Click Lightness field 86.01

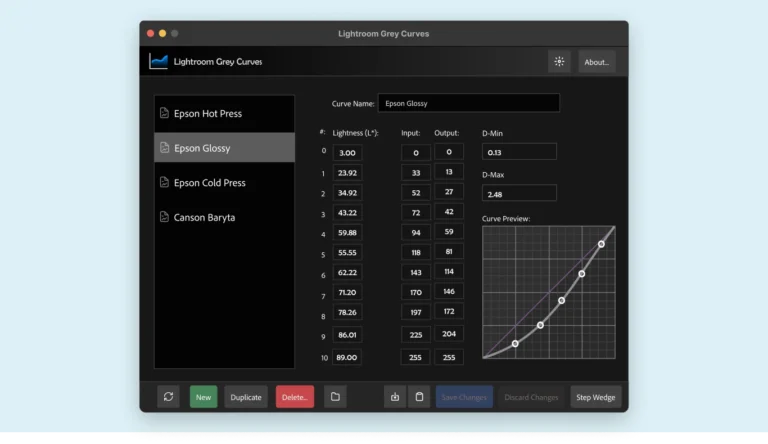(x=347, y=335)
